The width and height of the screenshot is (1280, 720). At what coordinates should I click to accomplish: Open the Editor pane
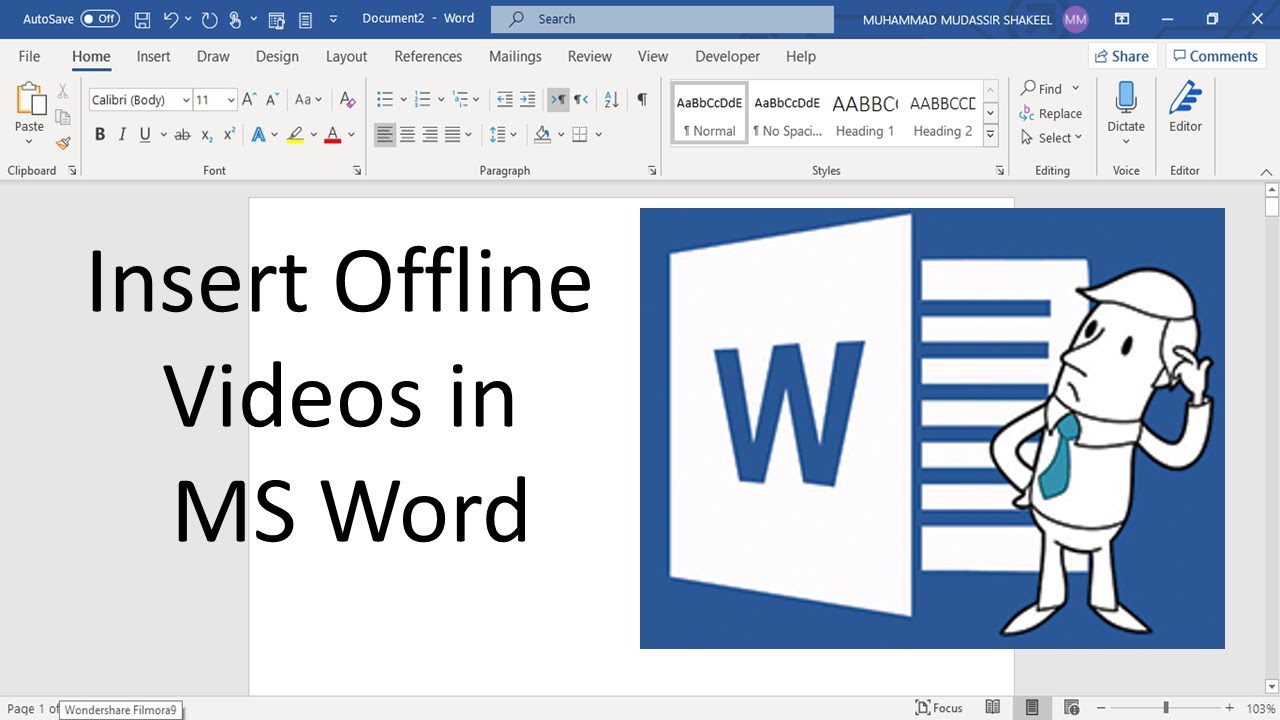(1186, 106)
